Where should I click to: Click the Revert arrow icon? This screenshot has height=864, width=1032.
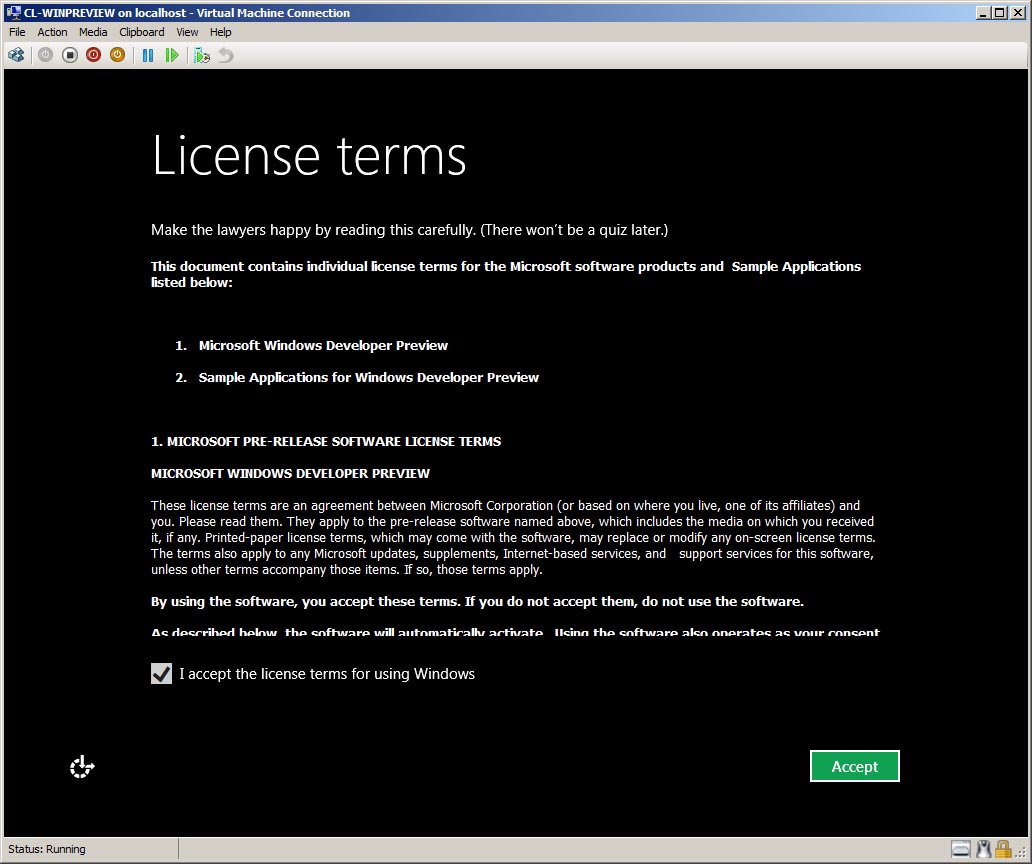(226, 55)
